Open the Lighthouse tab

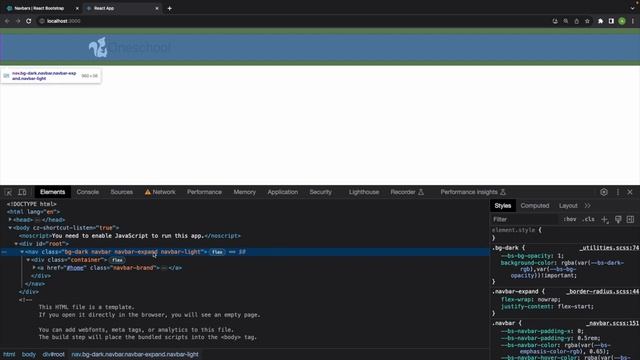click(364, 192)
